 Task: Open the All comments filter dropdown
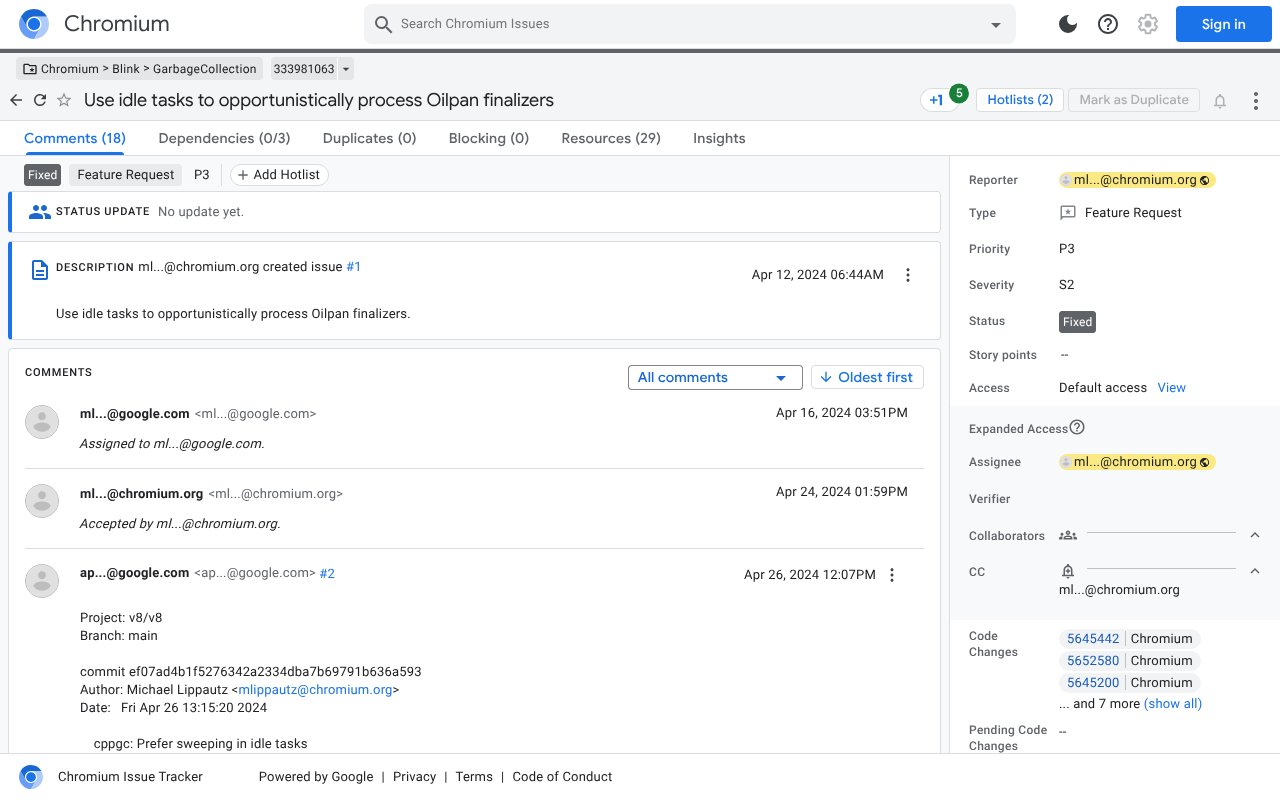714,377
